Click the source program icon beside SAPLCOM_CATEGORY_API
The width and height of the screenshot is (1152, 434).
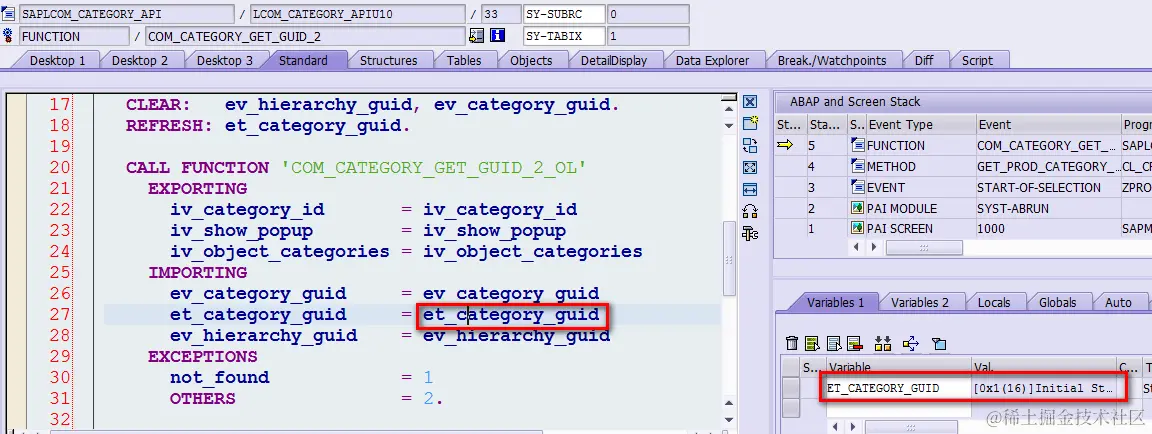pyautogui.click(x=8, y=14)
